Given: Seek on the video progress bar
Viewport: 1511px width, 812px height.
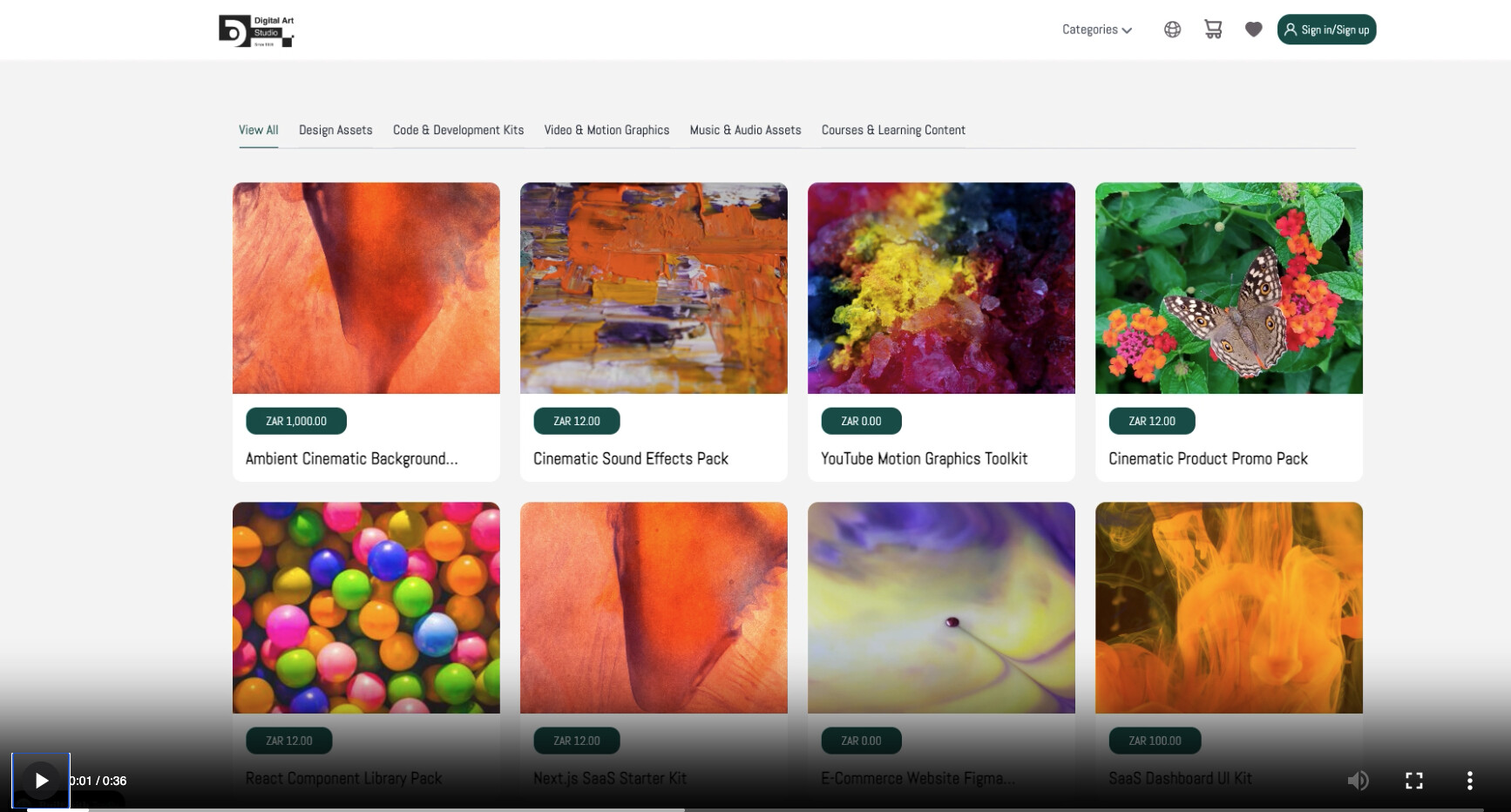Looking at the screenshot, I should tap(755, 809).
